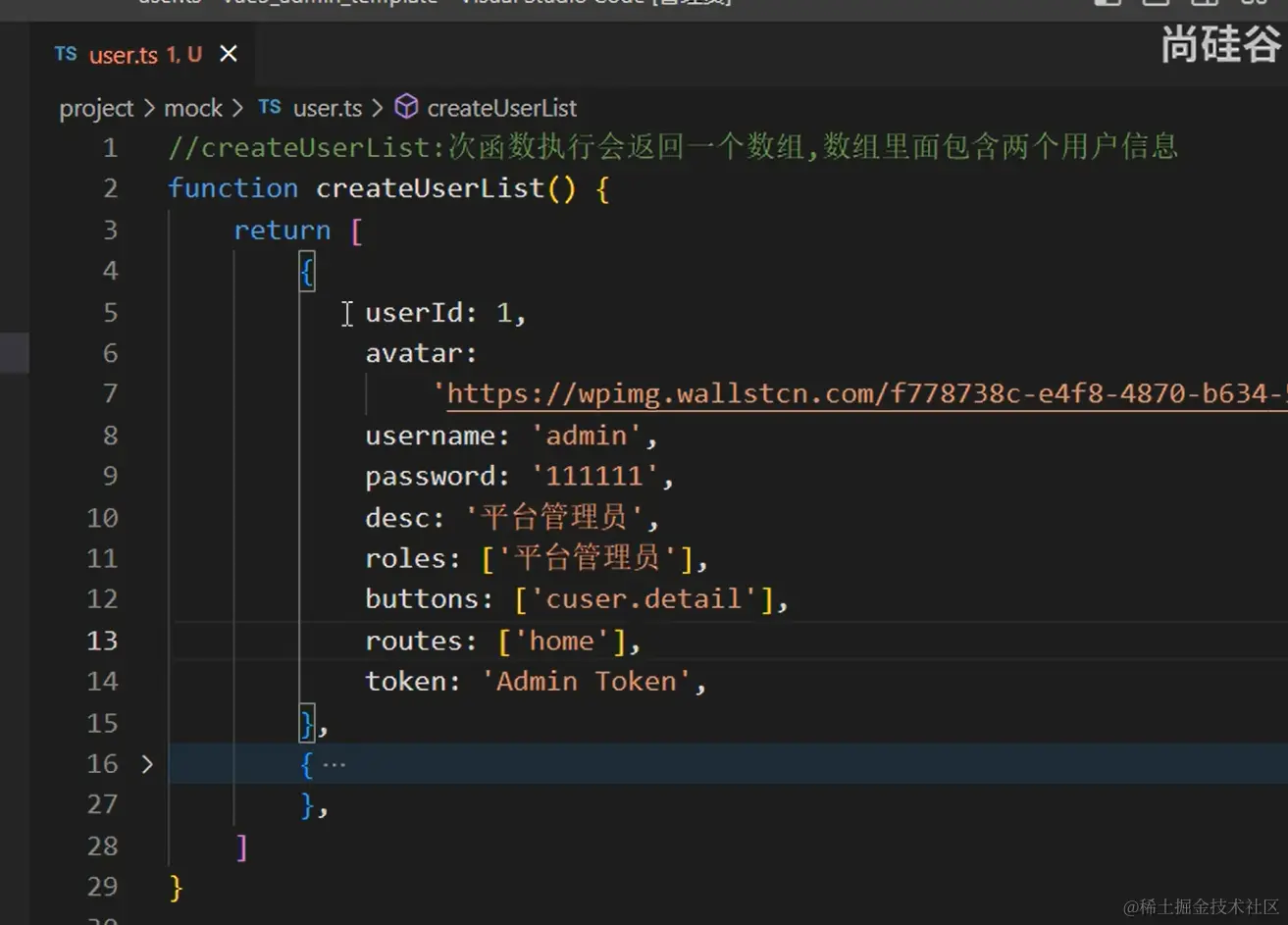The width and height of the screenshot is (1288, 925).
Task: Click the username property key
Action: coord(431,436)
